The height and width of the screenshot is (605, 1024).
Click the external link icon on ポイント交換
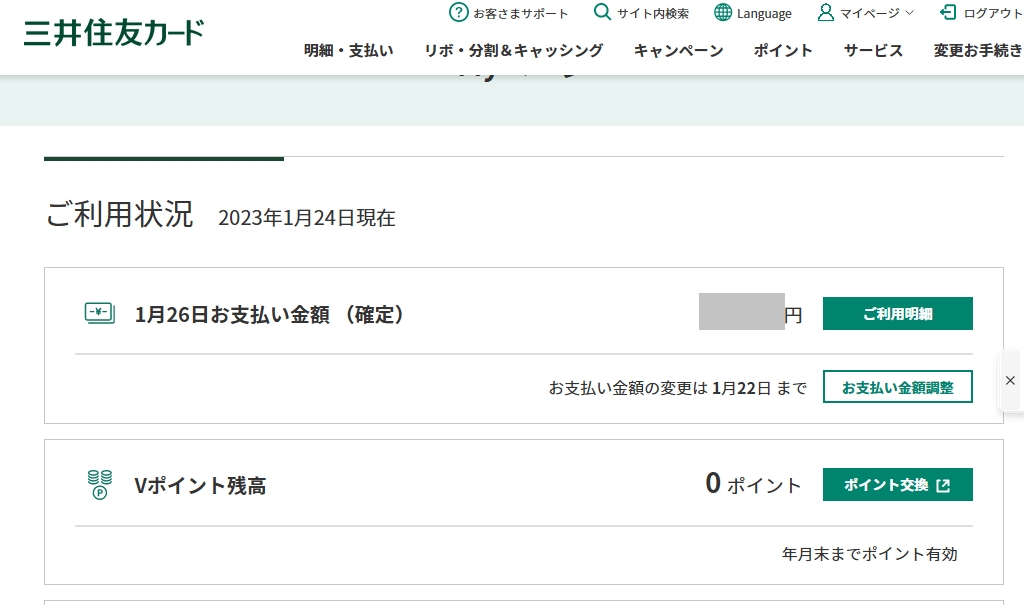point(943,485)
